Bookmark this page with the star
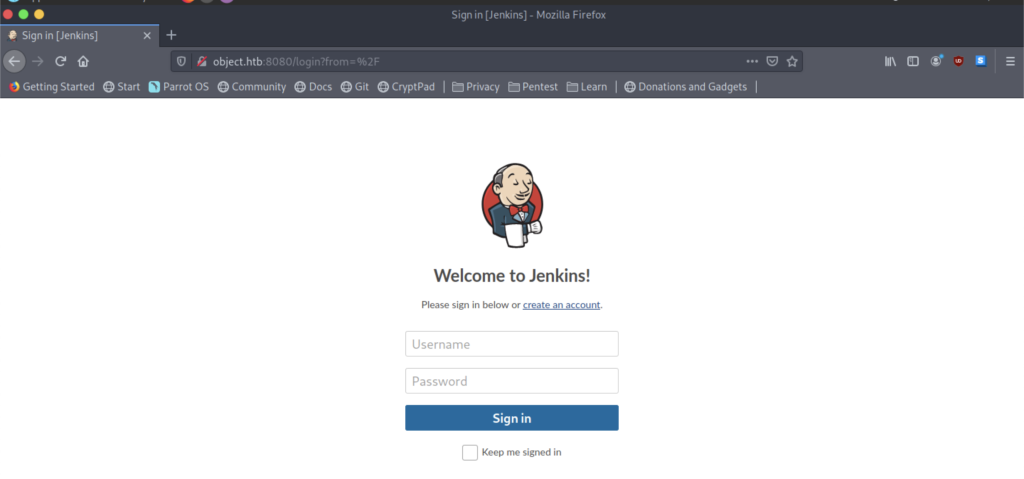The image size is (1024, 479). [x=792, y=61]
